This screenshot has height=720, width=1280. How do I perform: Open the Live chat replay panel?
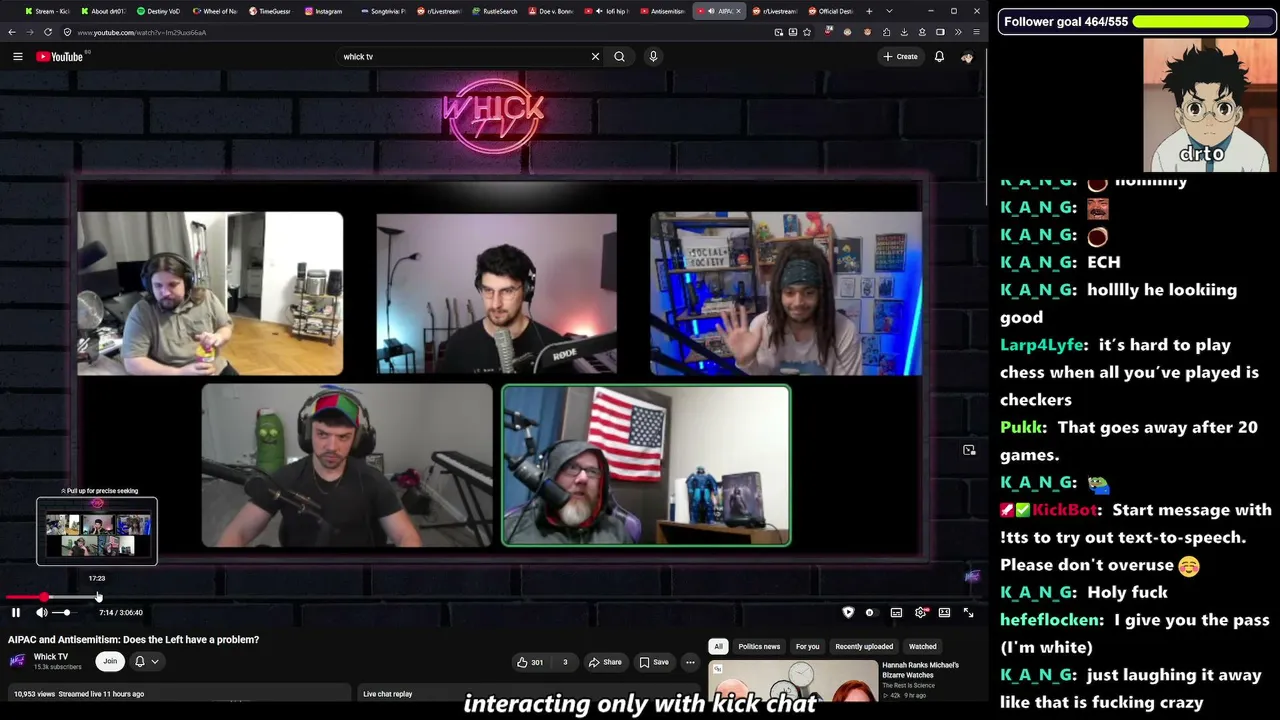[530, 694]
